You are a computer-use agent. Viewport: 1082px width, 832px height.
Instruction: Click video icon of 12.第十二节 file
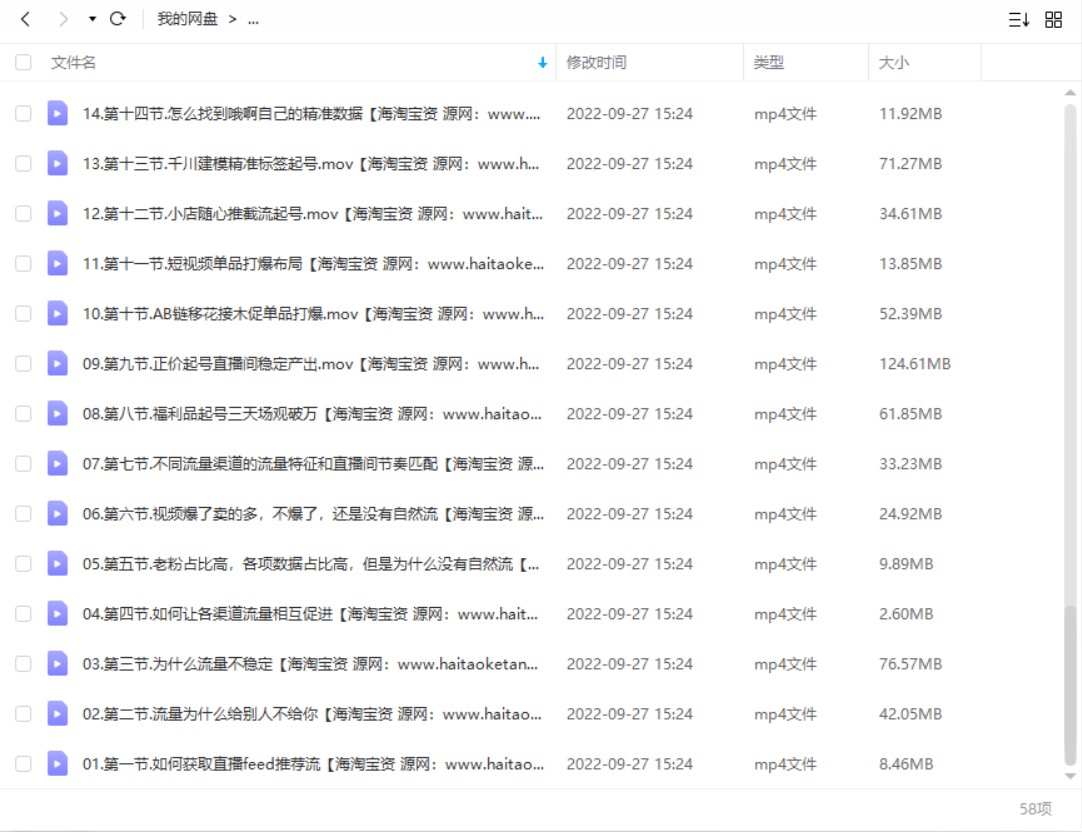(x=57, y=213)
